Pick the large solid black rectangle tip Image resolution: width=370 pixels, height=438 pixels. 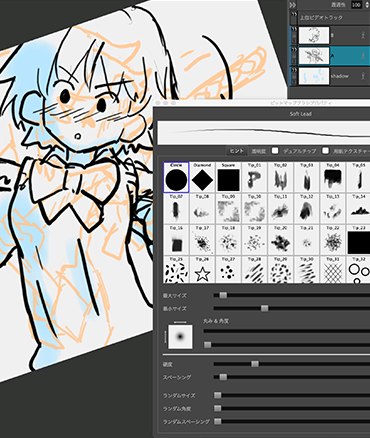pyautogui.click(x=359, y=240)
